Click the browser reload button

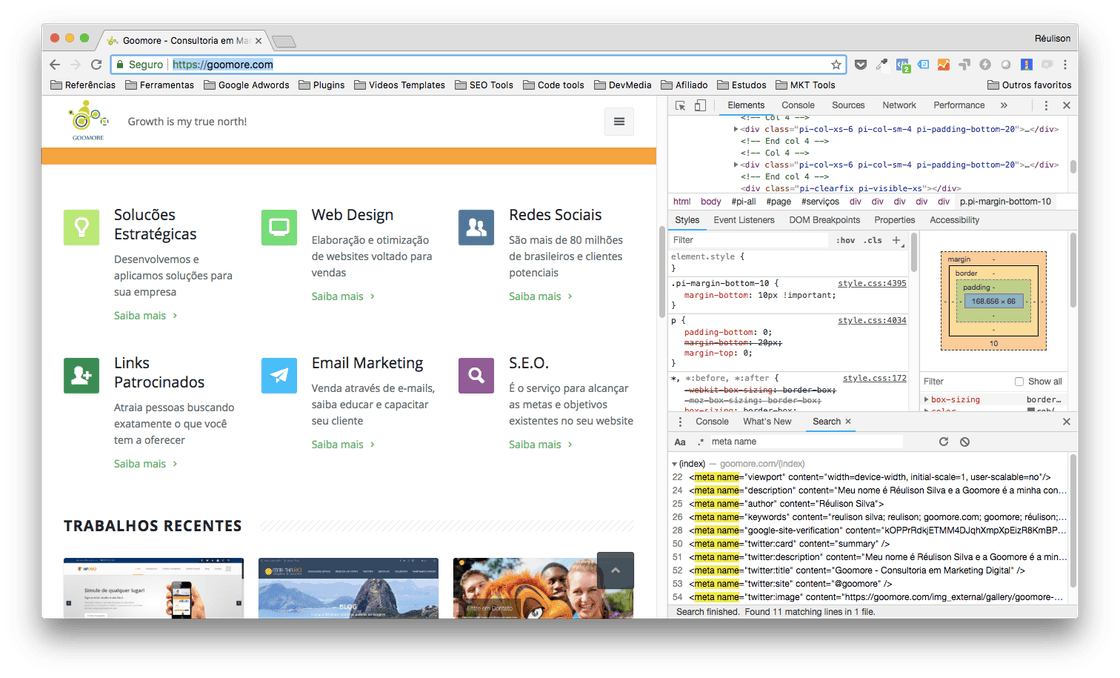tap(96, 64)
